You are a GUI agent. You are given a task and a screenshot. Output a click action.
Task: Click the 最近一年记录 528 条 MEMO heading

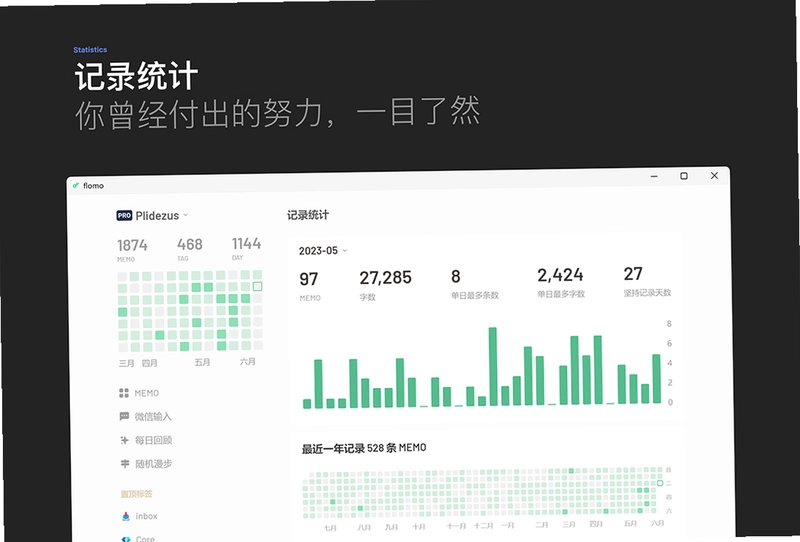[x=364, y=448]
